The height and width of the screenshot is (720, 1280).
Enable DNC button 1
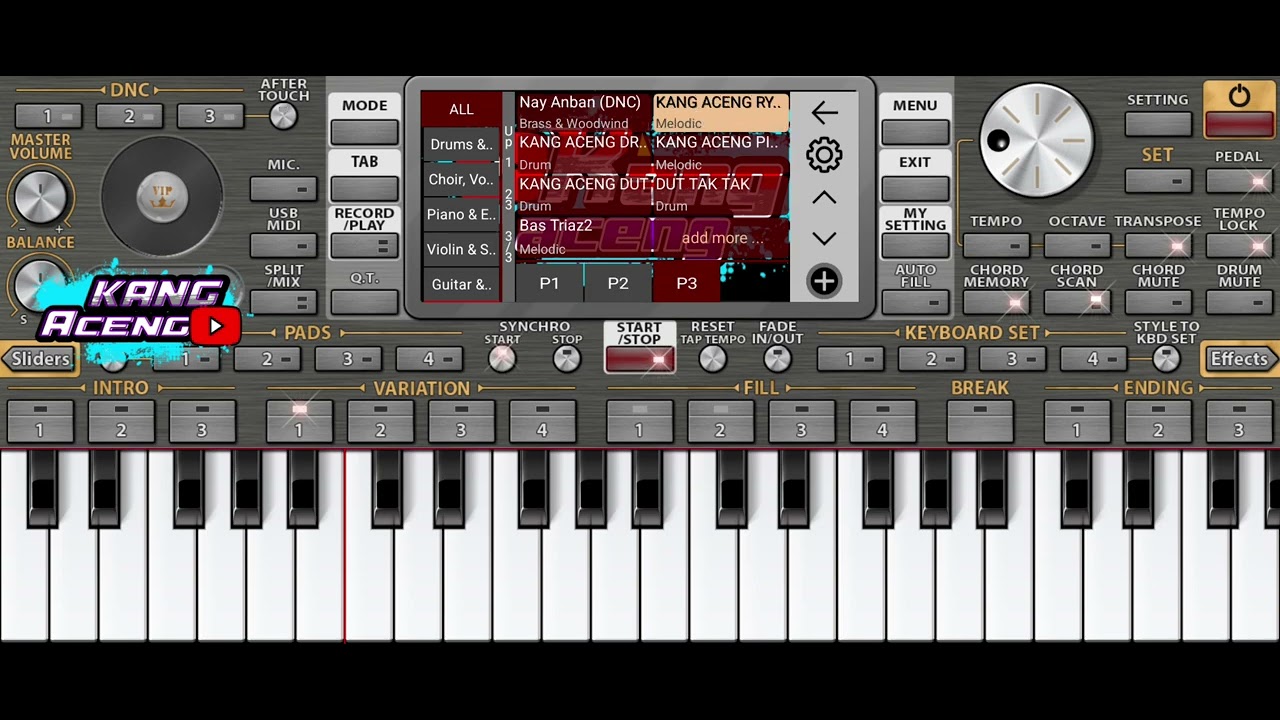[x=48, y=116]
